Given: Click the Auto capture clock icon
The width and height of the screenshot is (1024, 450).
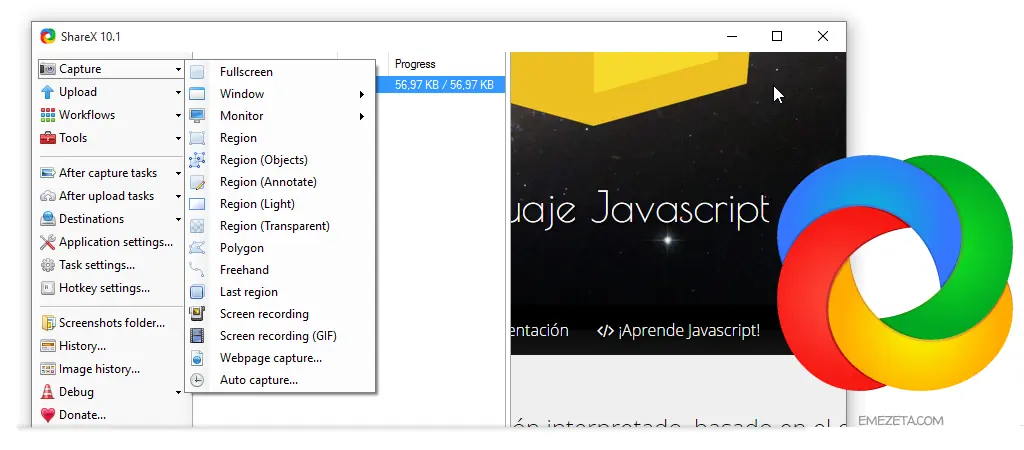Looking at the screenshot, I should point(197,380).
